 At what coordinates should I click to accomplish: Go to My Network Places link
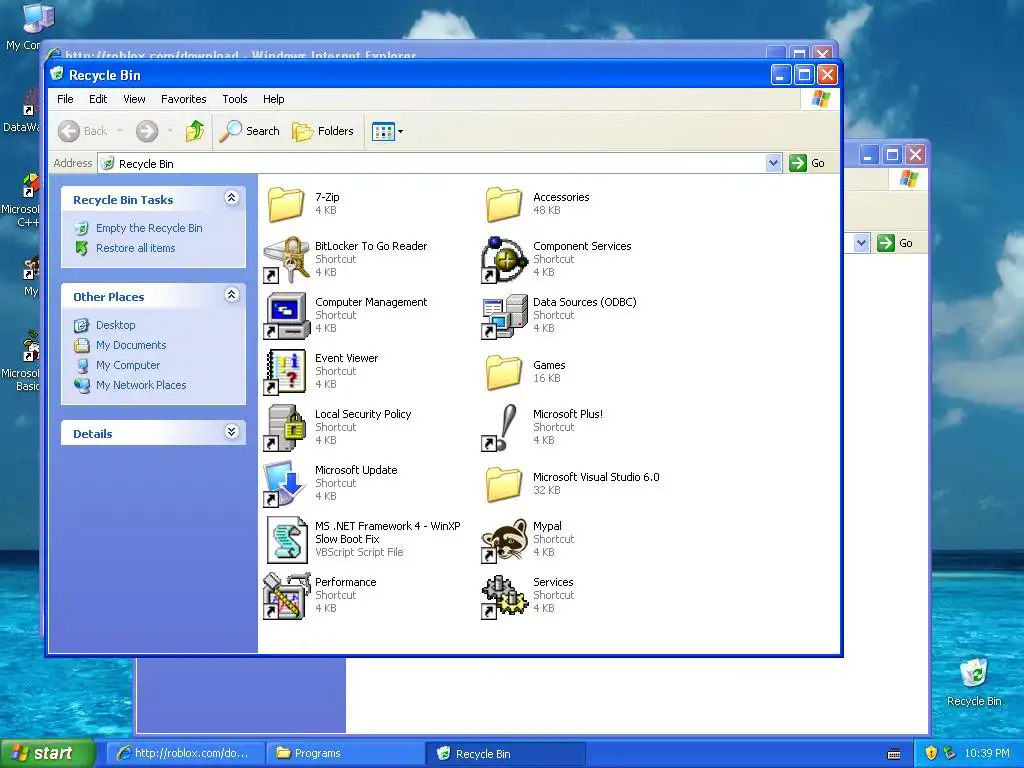[x=141, y=385]
